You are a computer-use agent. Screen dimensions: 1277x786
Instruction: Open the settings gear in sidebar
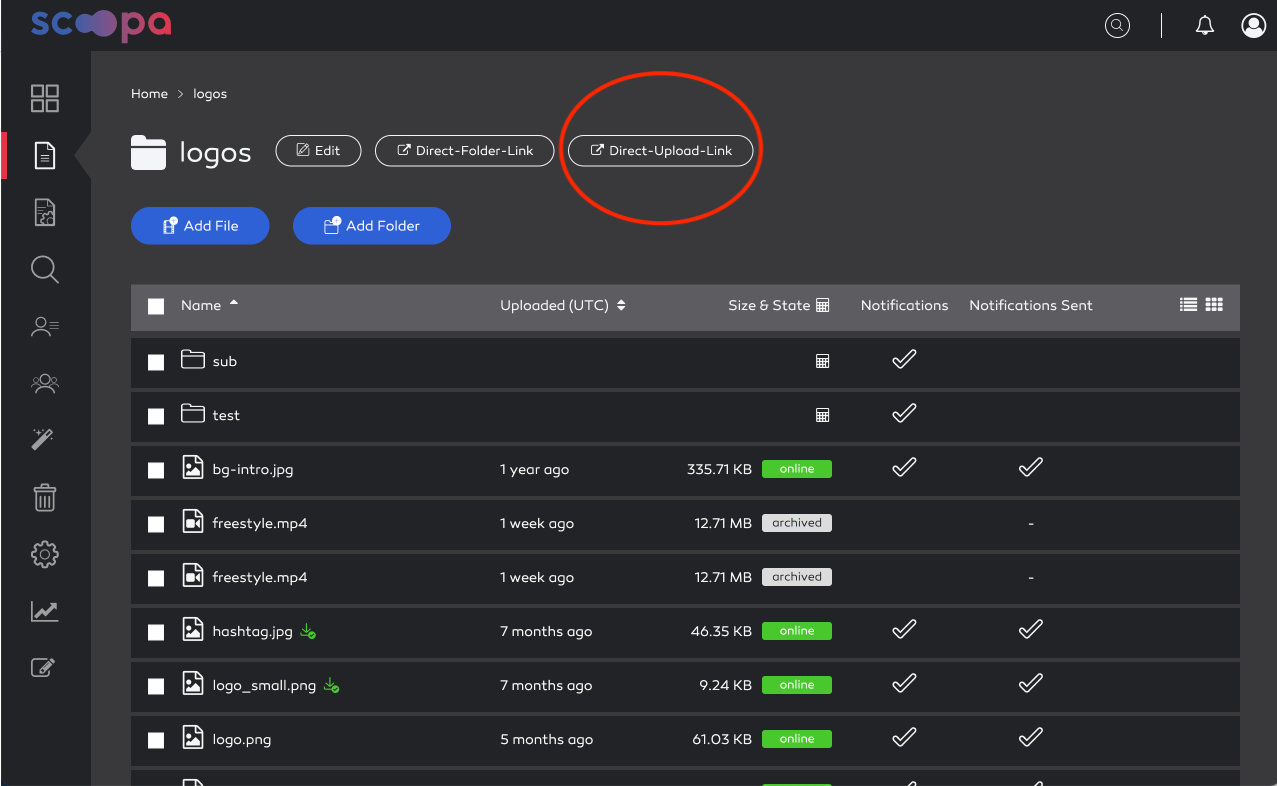coord(45,554)
